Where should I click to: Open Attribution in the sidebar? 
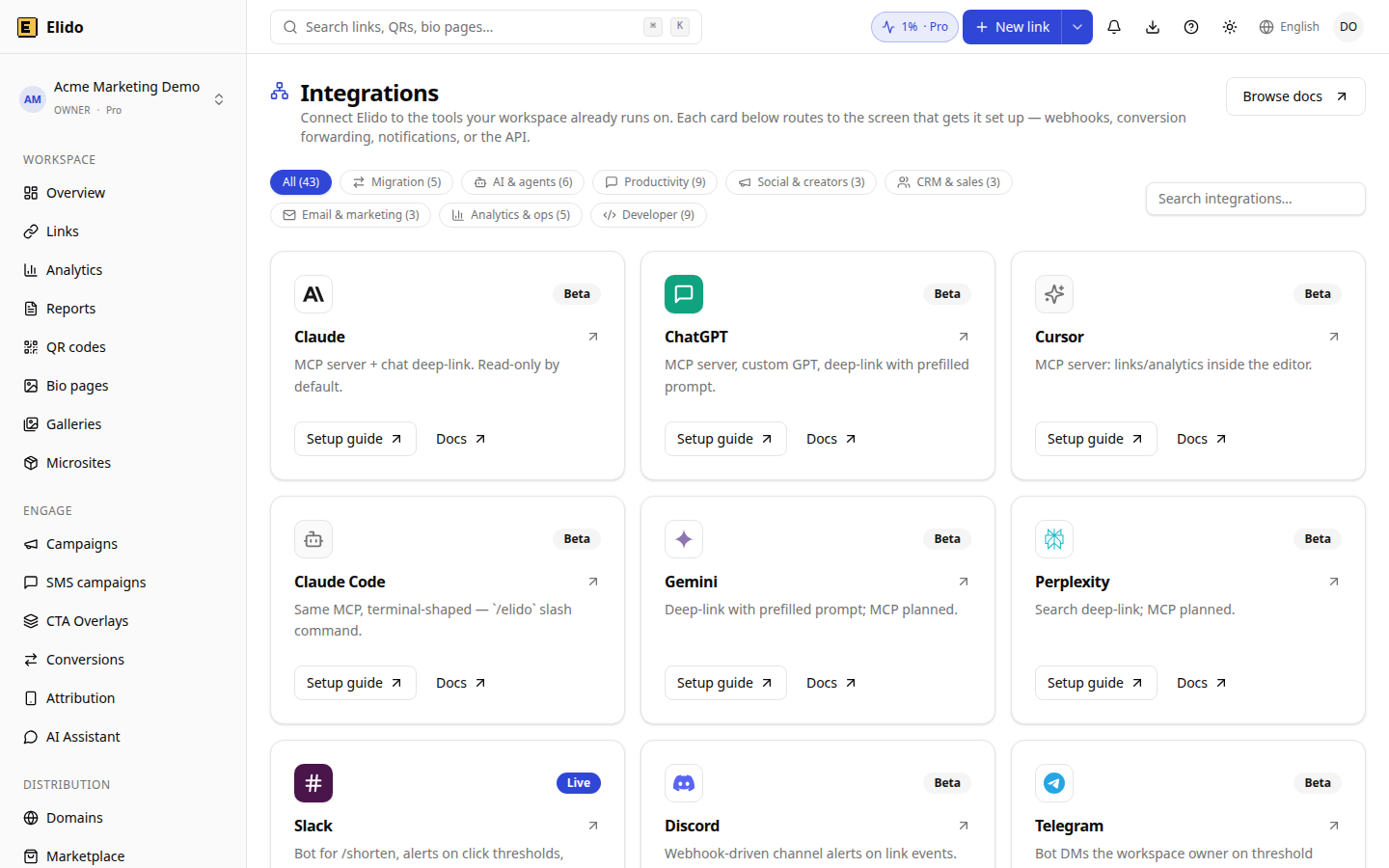(123, 698)
